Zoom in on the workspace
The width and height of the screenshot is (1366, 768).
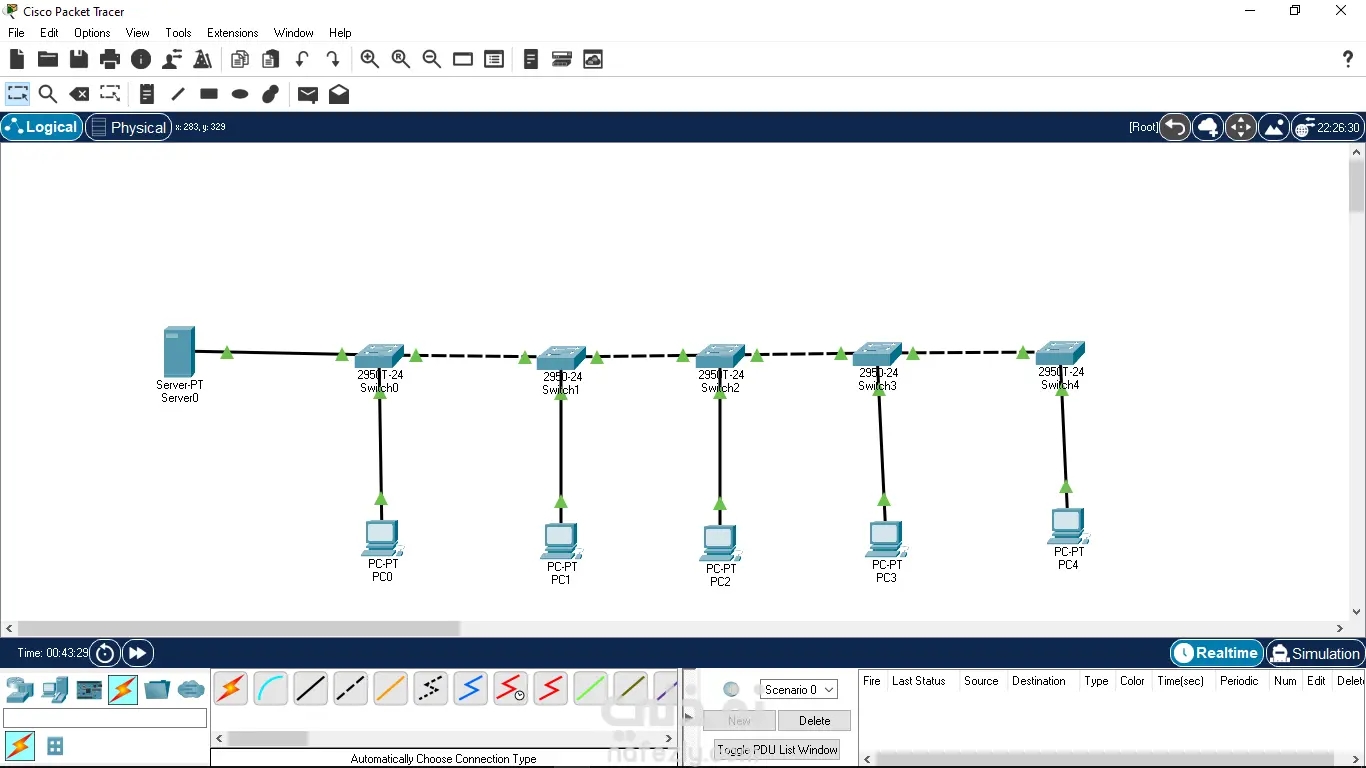click(x=370, y=60)
